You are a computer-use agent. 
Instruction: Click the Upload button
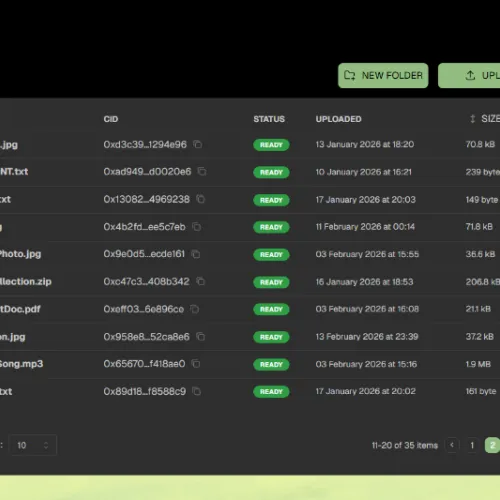[469, 76]
